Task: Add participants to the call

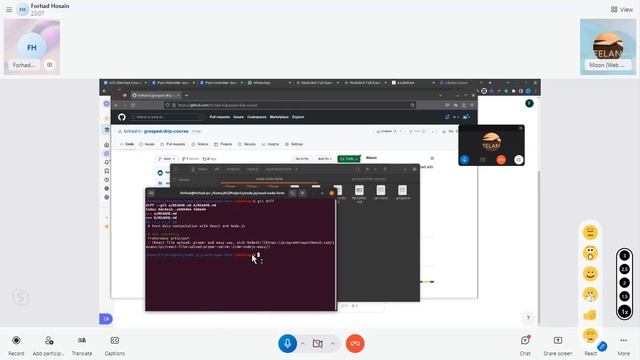Action: (x=49, y=345)
